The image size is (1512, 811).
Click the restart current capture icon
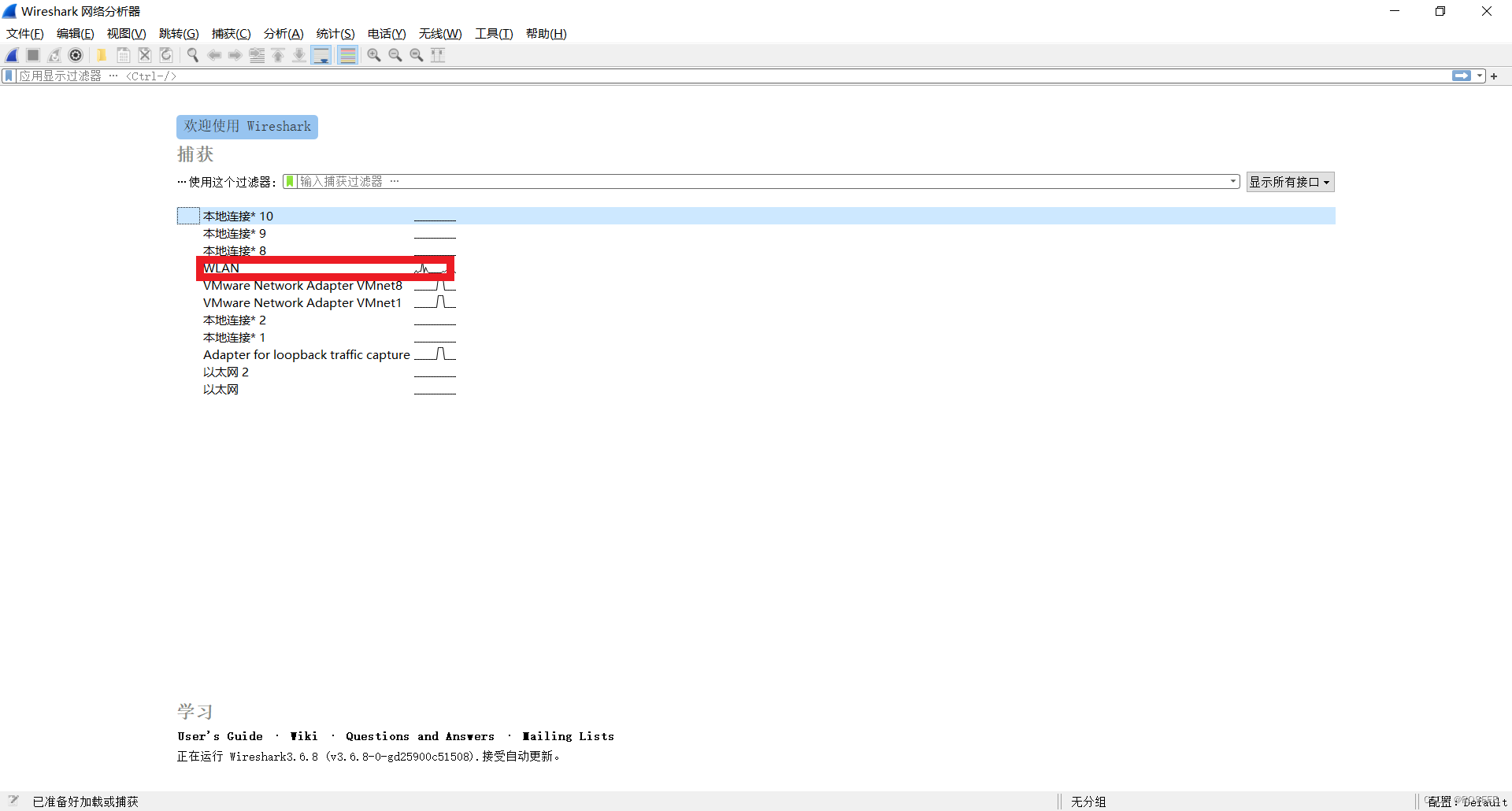coord(54,55)
